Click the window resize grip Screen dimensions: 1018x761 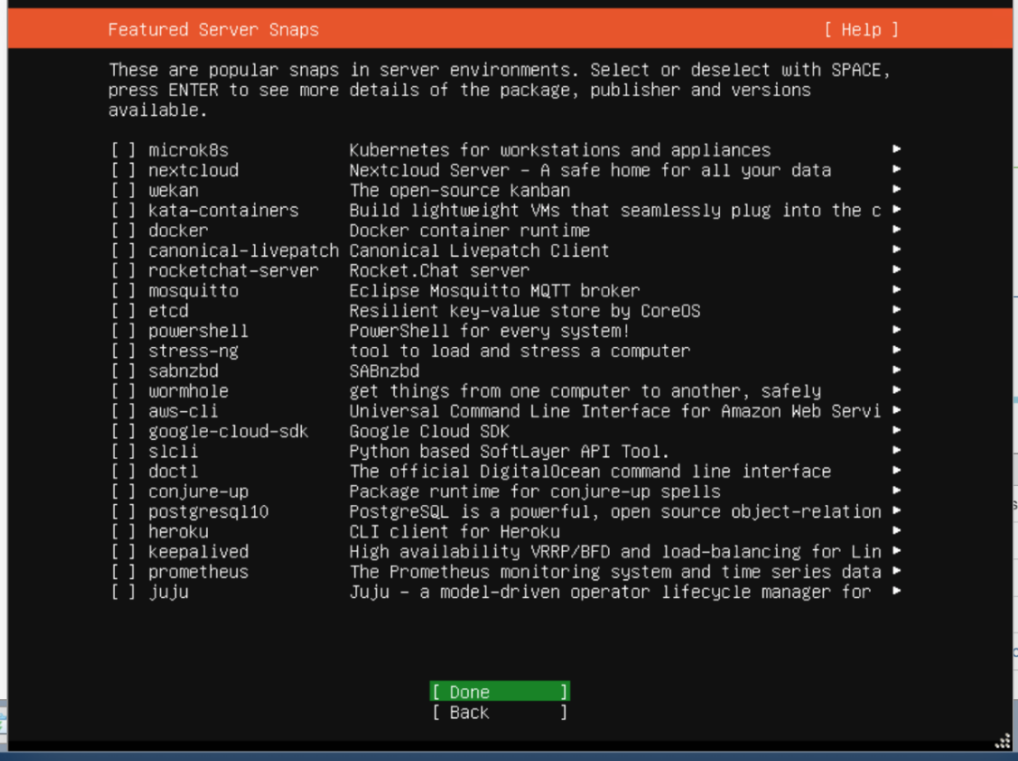[x=1003, y=741]
